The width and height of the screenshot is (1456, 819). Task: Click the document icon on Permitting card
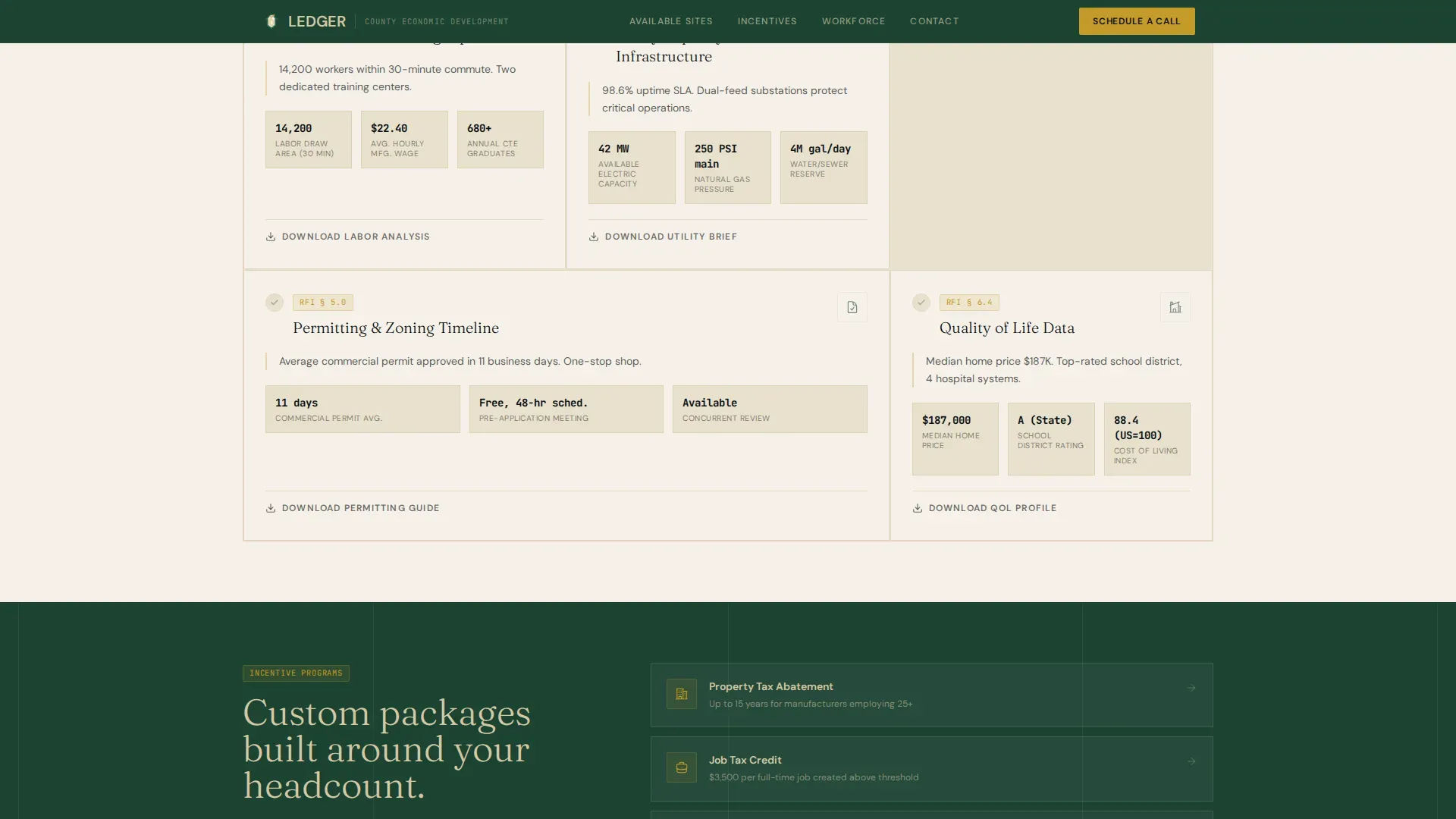(x=852, y=307)
